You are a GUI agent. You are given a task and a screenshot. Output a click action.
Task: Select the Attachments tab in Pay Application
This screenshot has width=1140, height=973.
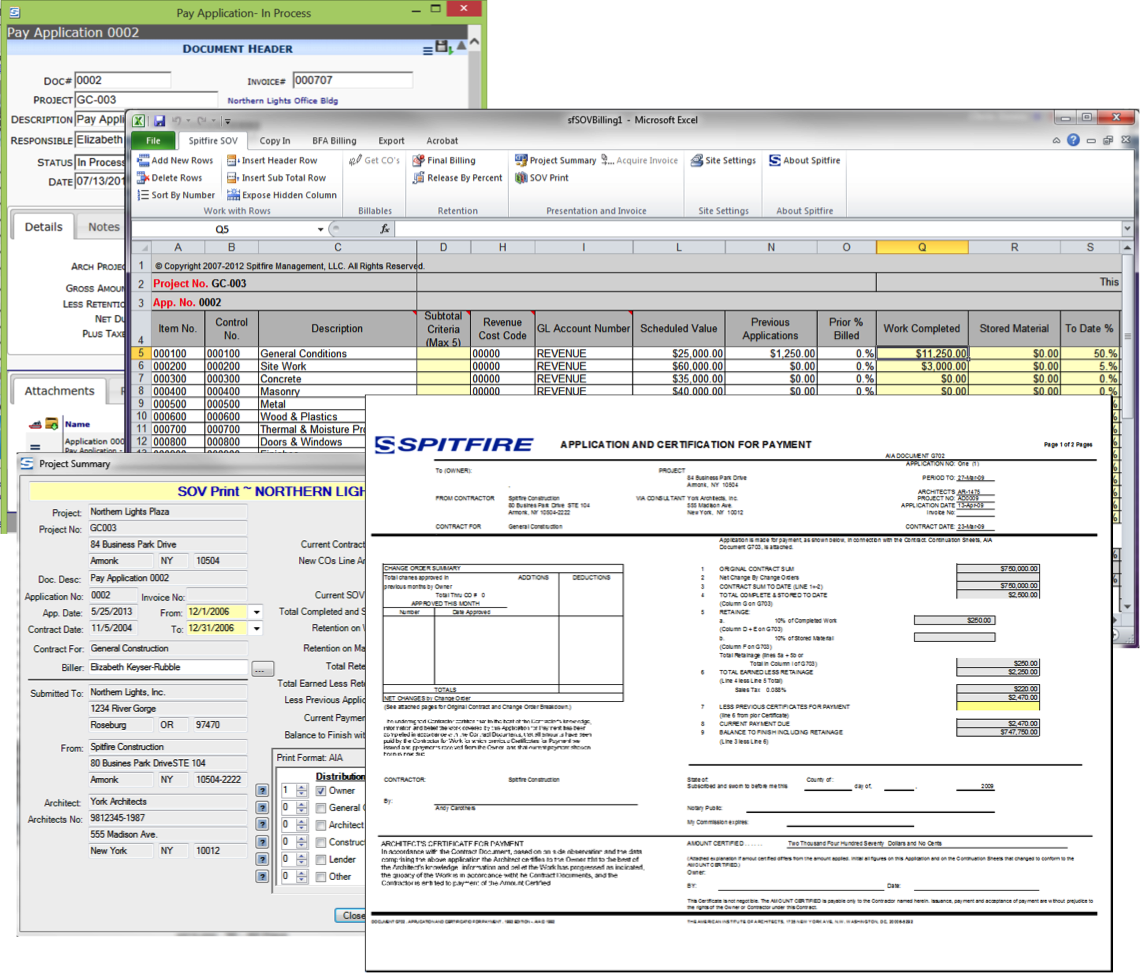click(x=60, y=391)
